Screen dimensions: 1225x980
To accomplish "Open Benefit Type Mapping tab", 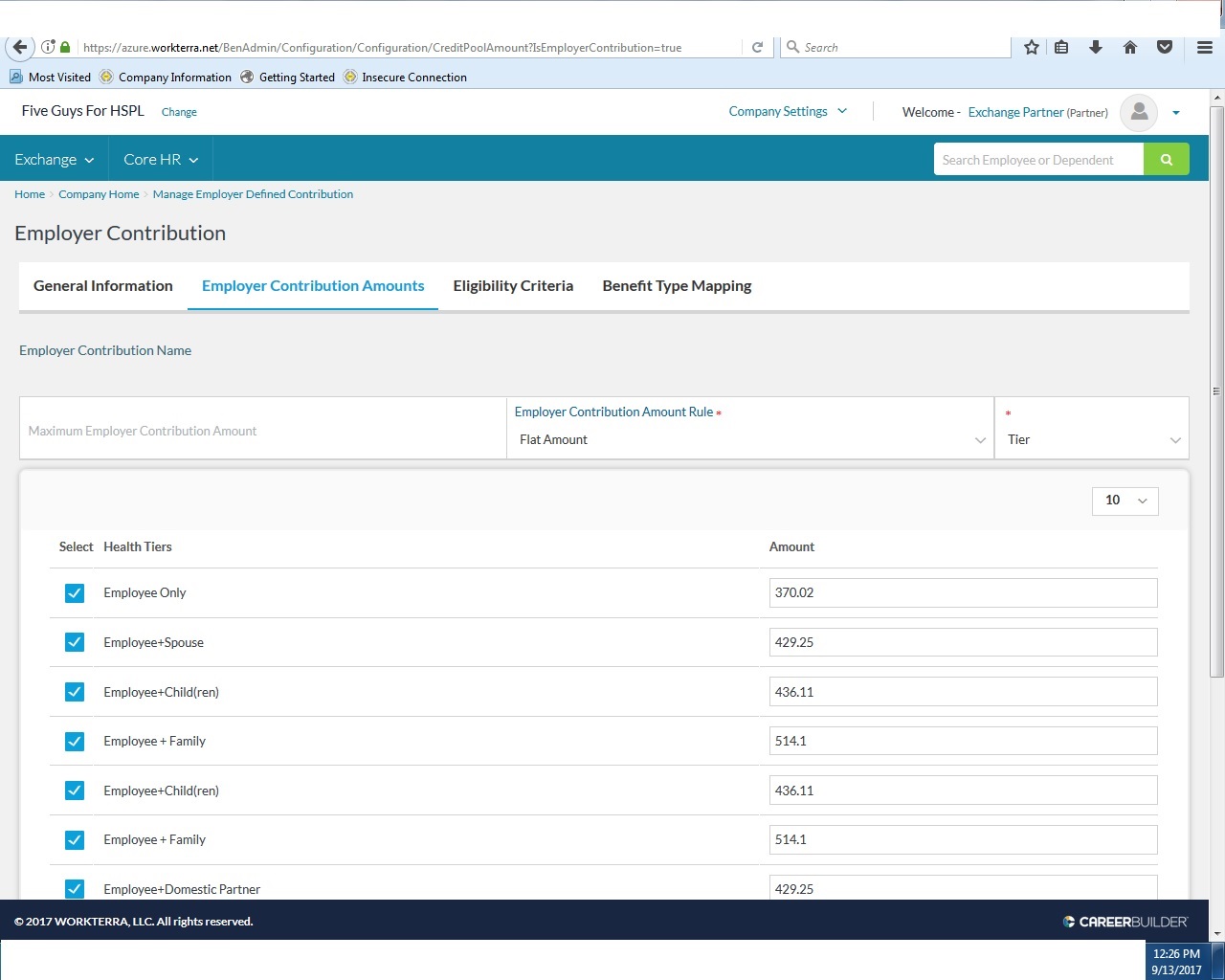I will (677, 286).
